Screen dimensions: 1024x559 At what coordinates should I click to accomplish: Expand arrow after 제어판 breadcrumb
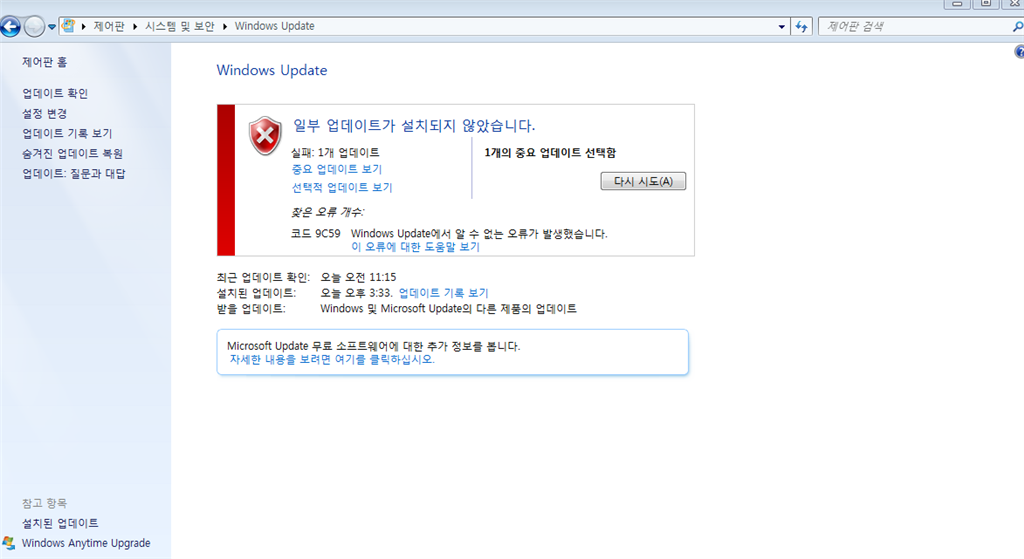(x=135, y=26)
